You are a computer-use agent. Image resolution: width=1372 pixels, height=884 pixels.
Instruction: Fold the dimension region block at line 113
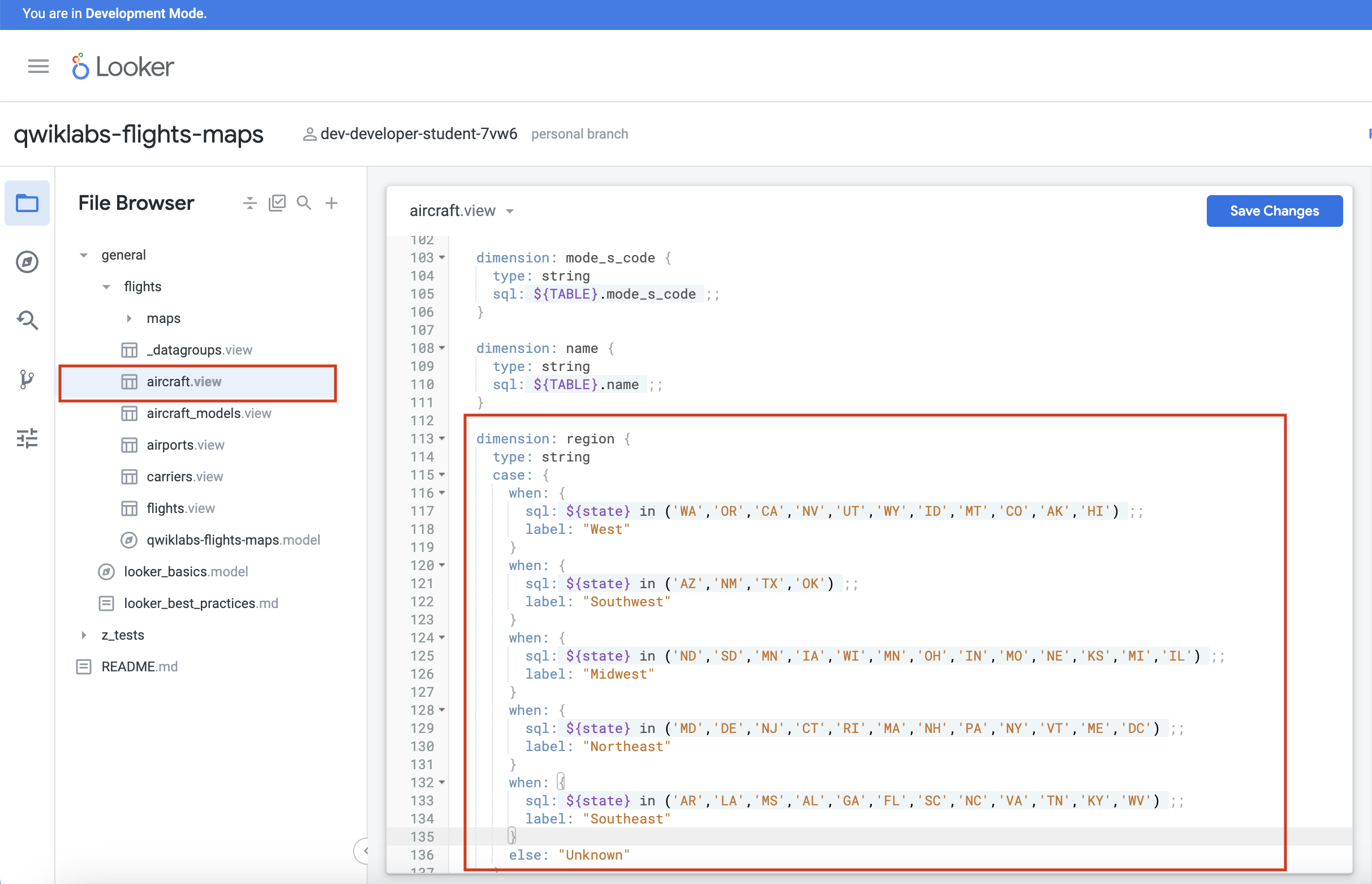click(442, 438)
